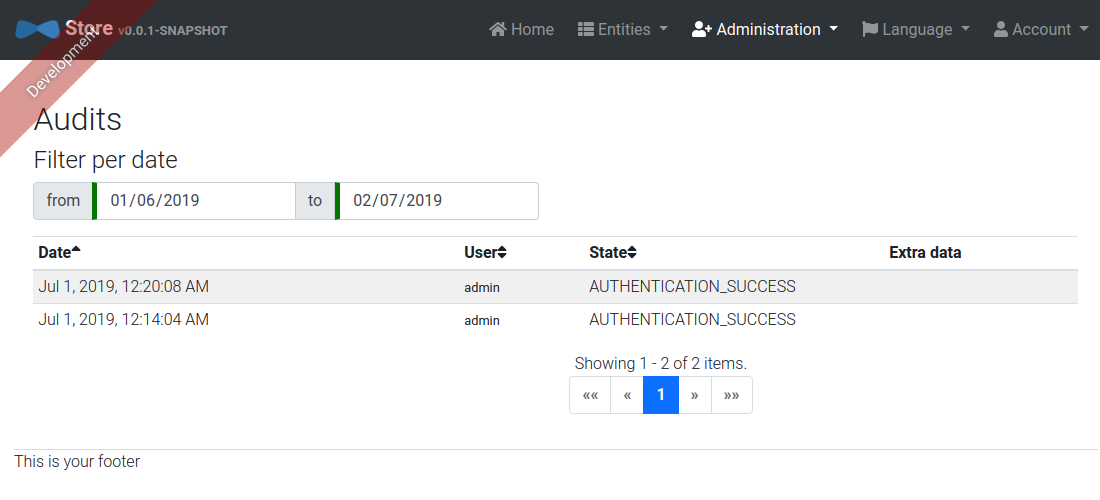Expand the Account dropdown caret
Screen dimensions: 1100x500
tap(1084, 29)
